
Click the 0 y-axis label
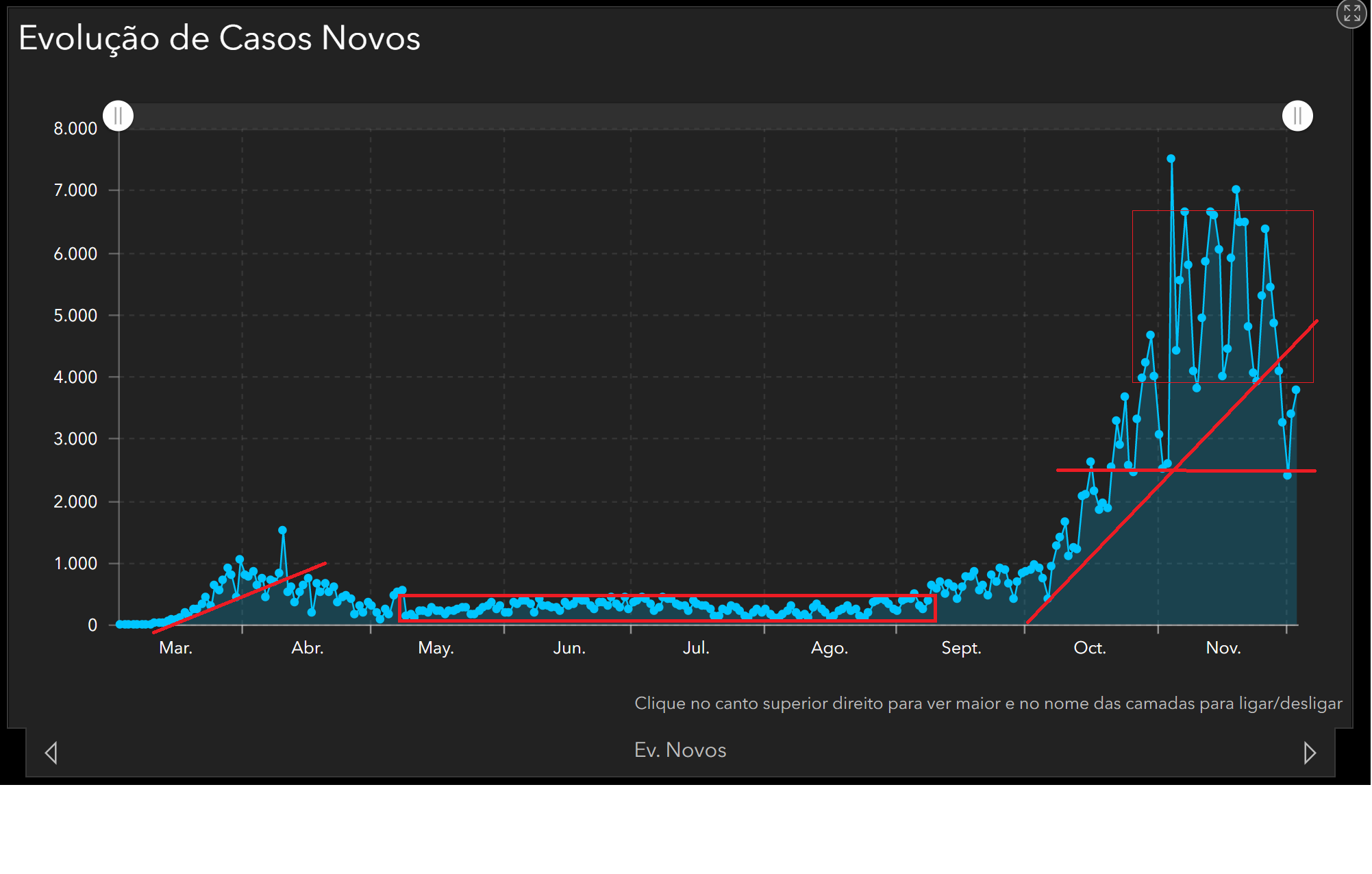click(x=92, y=625)
